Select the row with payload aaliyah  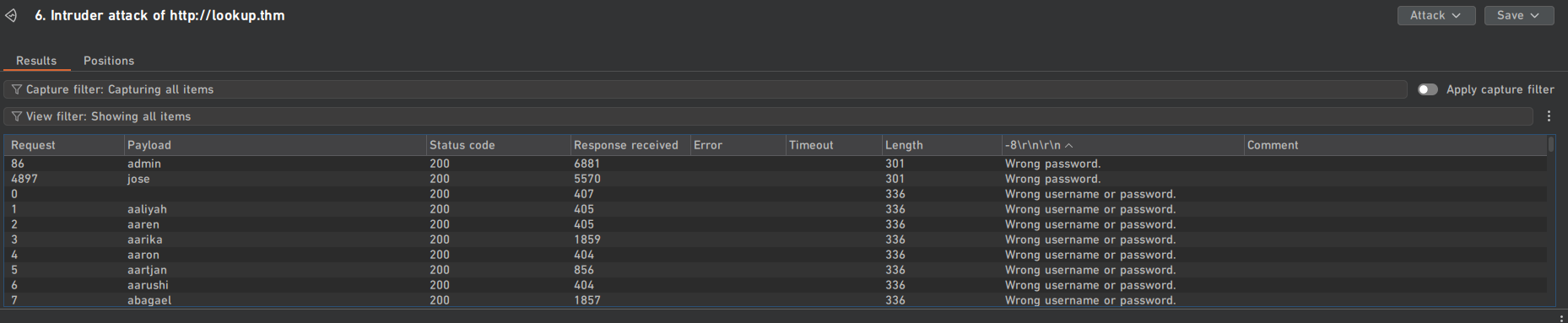tap(775, 209)
